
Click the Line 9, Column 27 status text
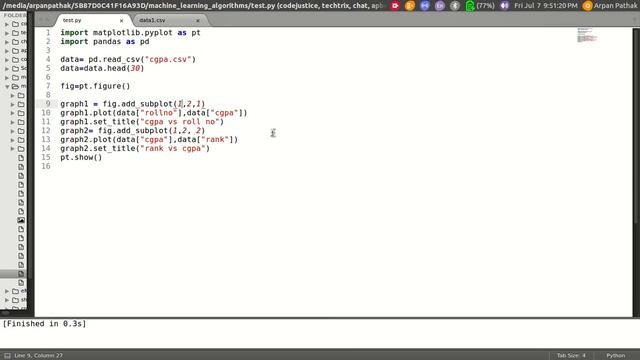click(38, 356)
